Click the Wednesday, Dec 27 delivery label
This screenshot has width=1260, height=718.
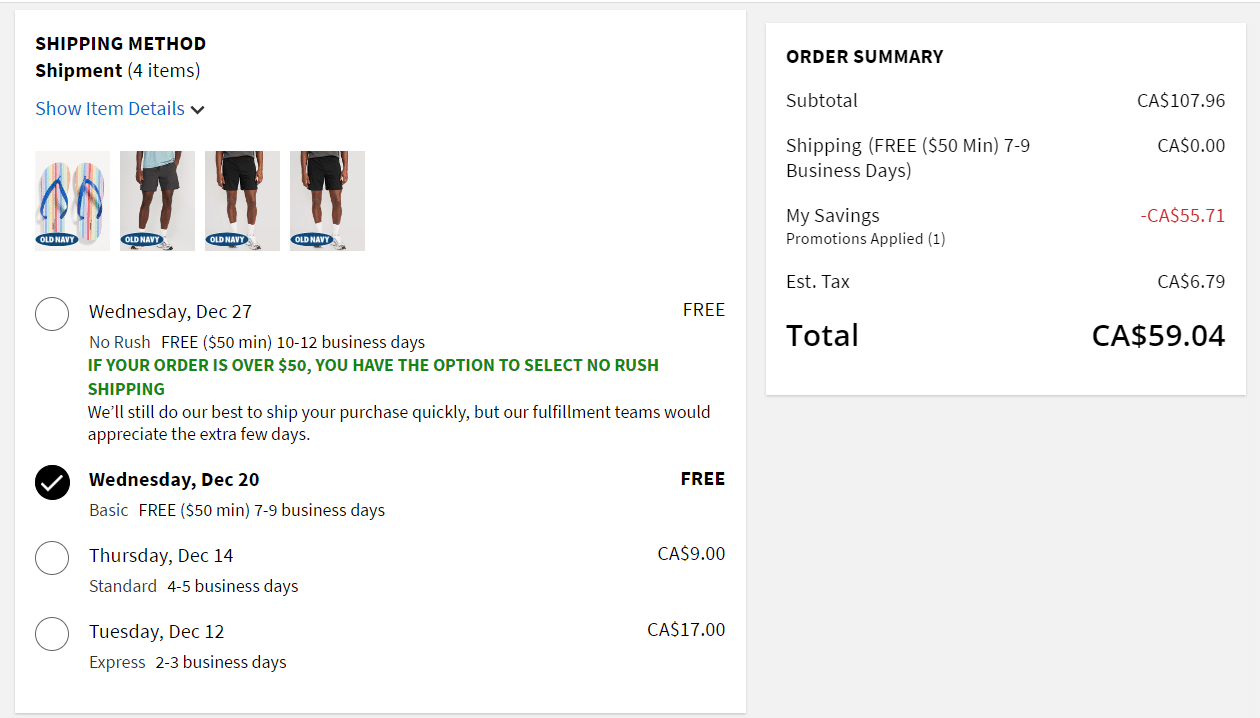[170, 312]
